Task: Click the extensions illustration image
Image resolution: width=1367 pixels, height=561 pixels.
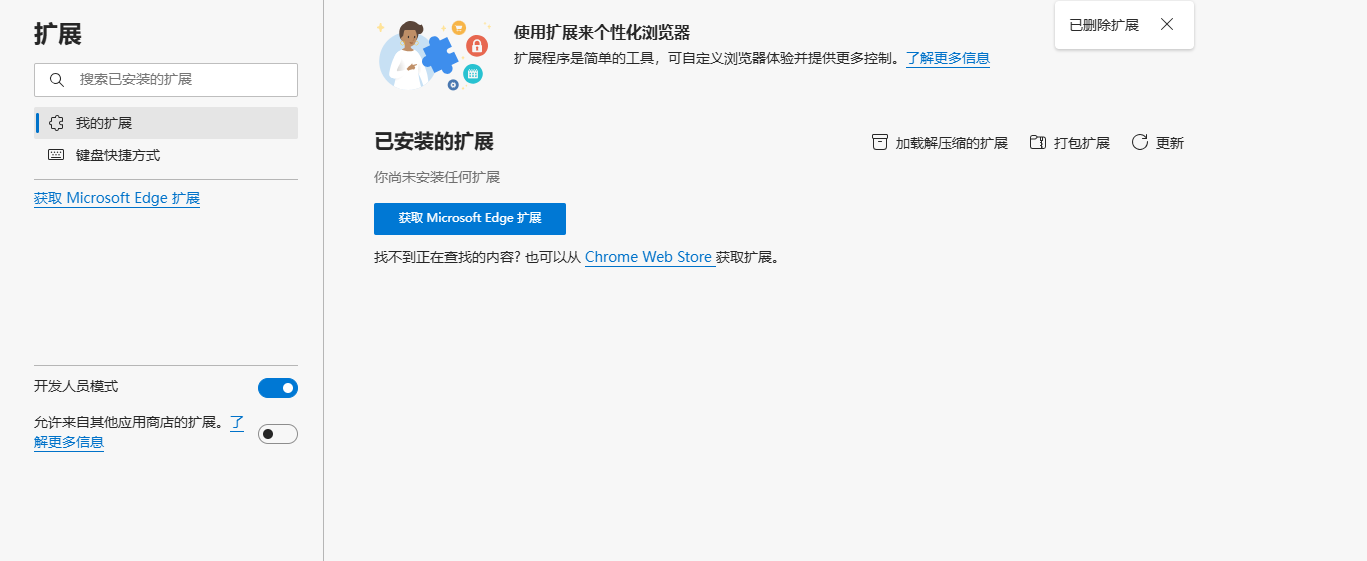Action: tap(433, 54)
